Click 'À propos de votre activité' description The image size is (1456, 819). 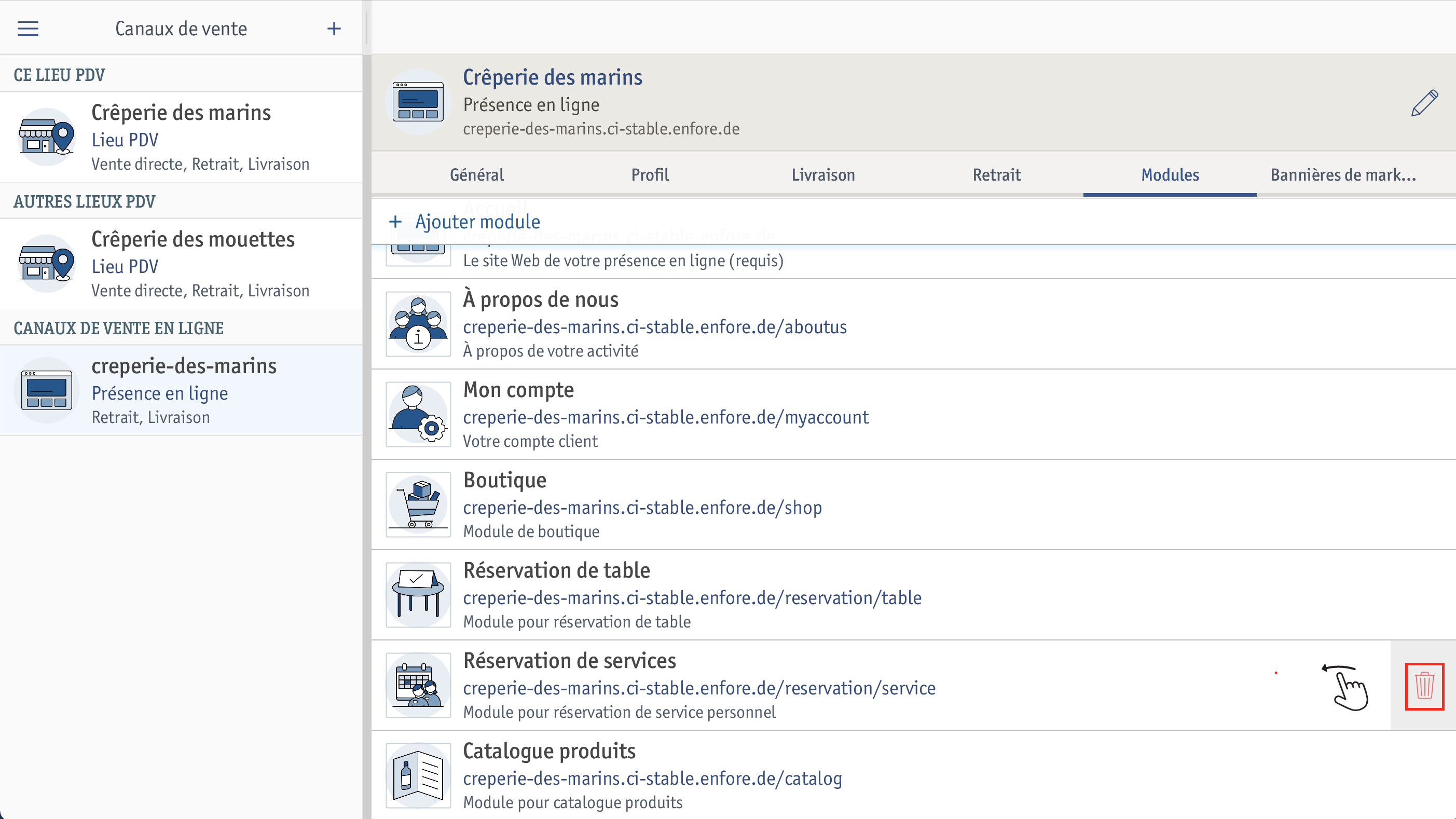(551, 351)
